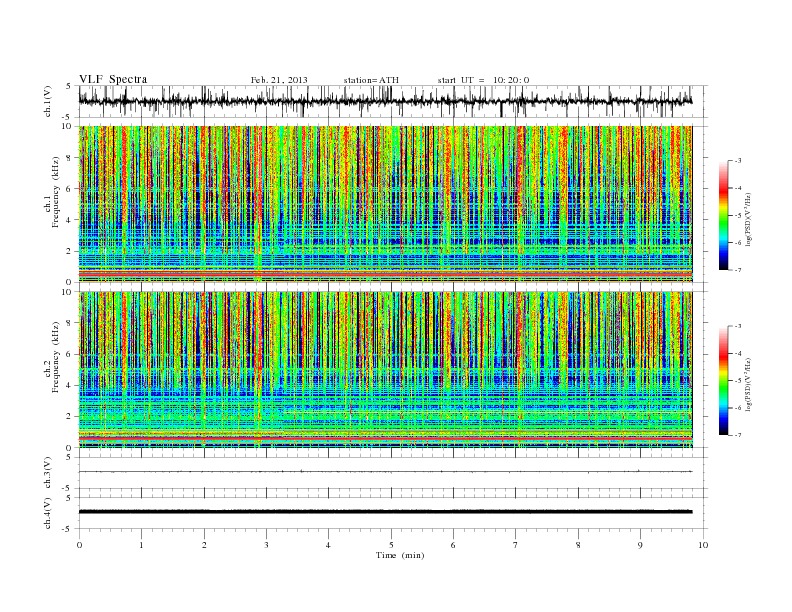Click the 'start UT = 10:20:0' text

(x=483, y=80)
